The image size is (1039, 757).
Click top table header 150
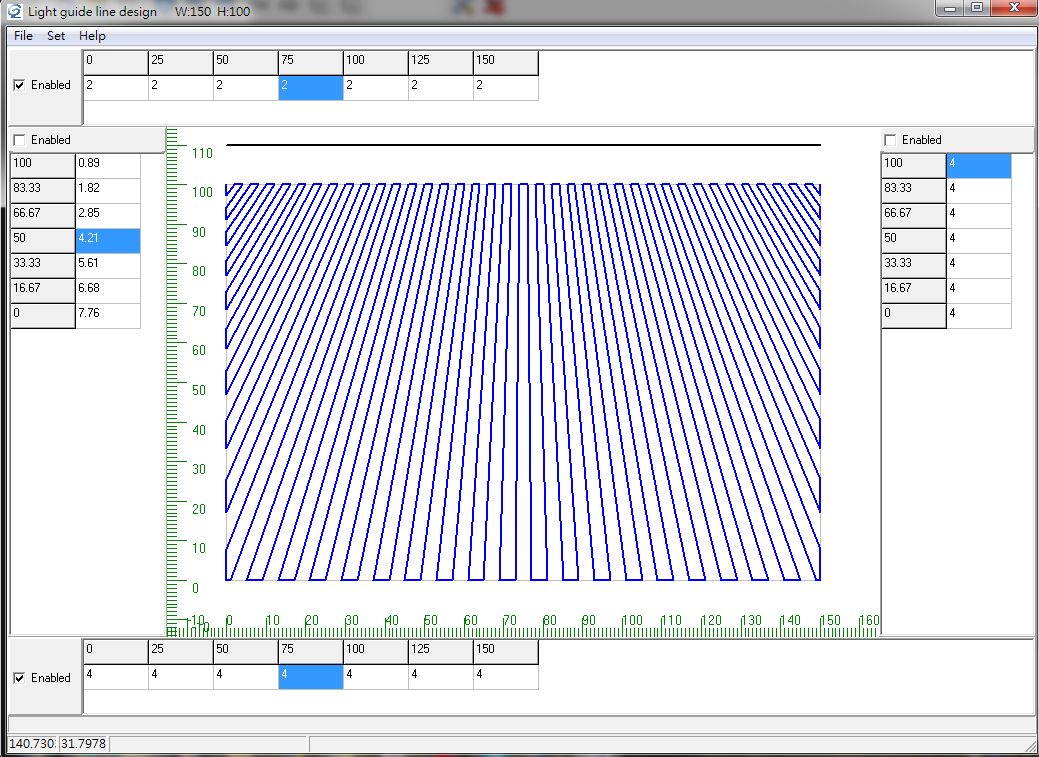click(x=506, y=62)
